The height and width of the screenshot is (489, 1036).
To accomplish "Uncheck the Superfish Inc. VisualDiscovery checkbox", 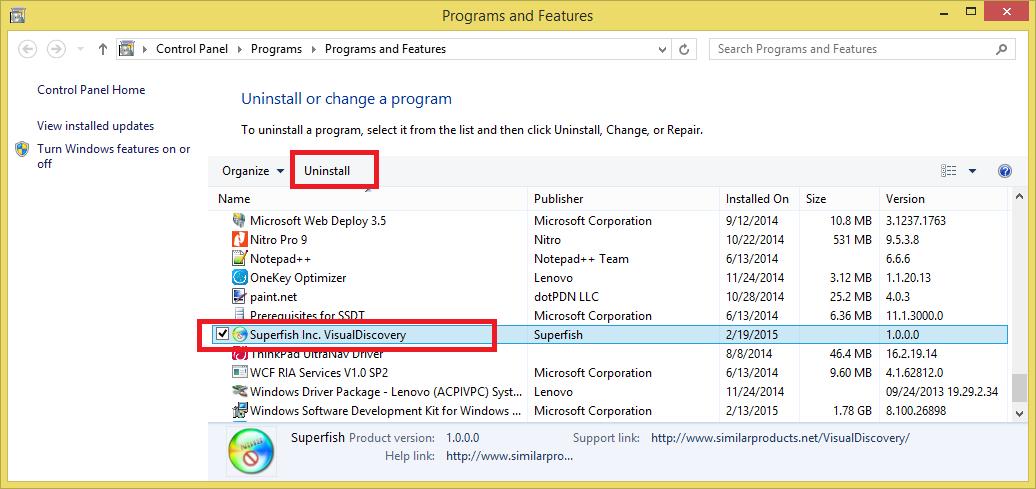I will coord(223,334).
